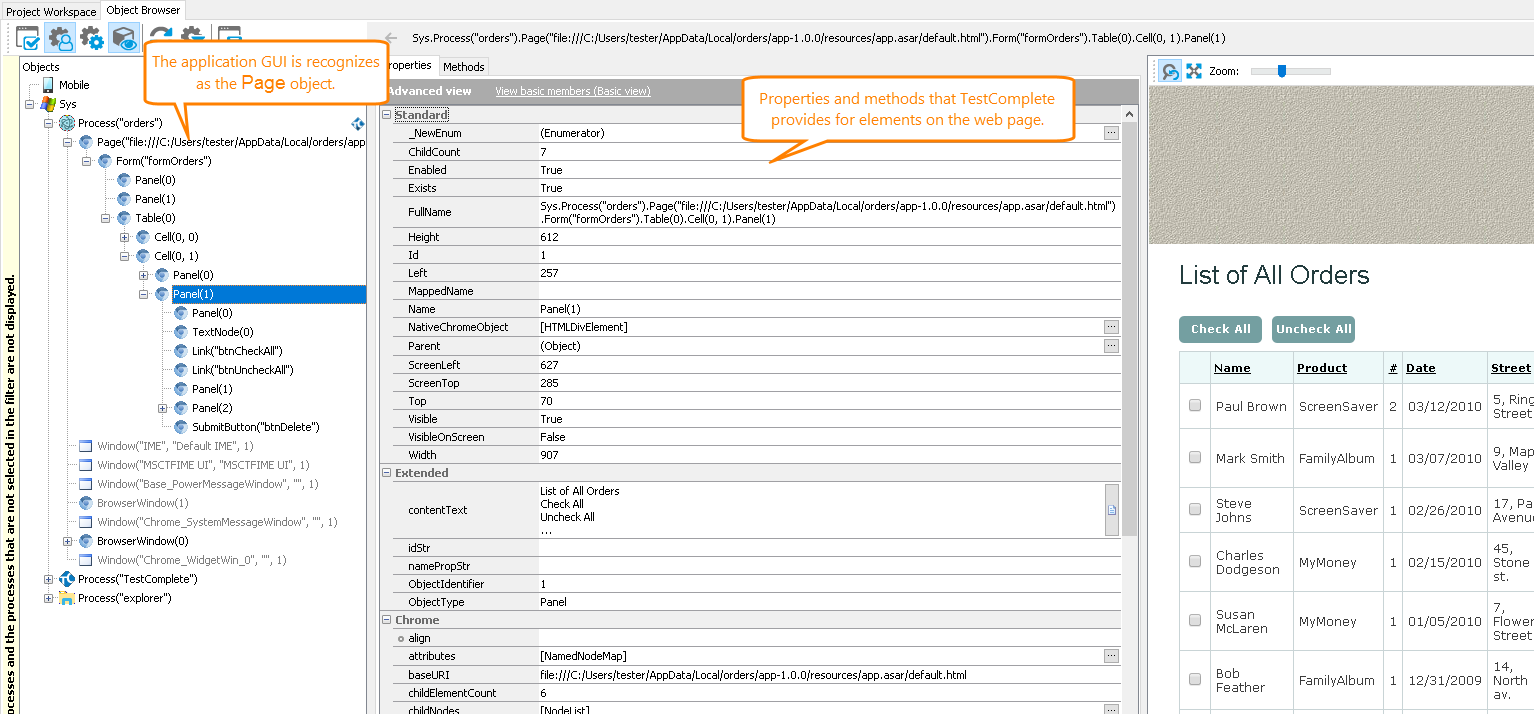Click the fit-to-window arrows icon near Zoom
The height and width of the screenshot is (714, 1534).
(x=1194, y=71)
